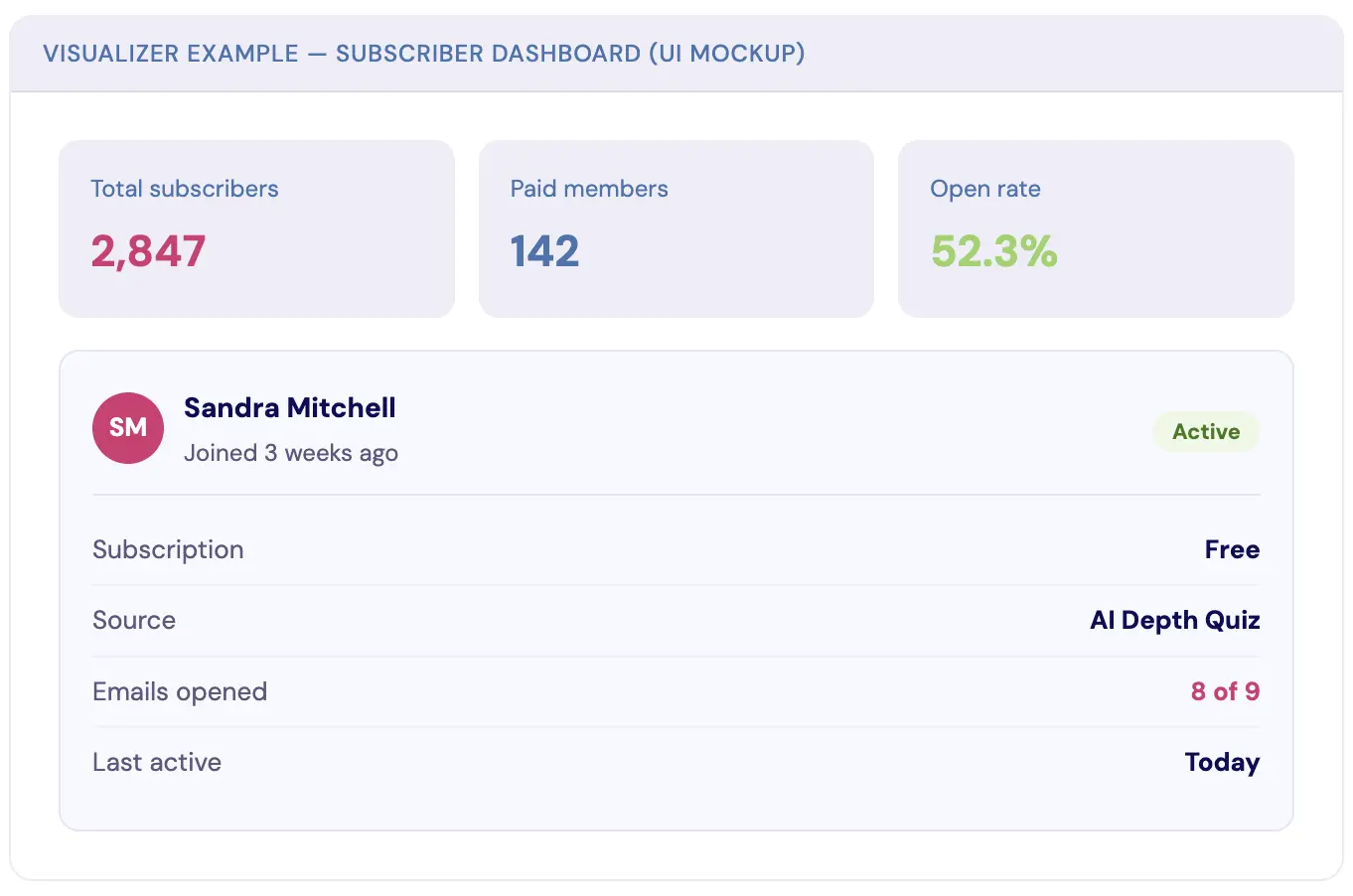Click the Open rate label
The height and width of the screenshot is (896, 1353).
(984, 189)
